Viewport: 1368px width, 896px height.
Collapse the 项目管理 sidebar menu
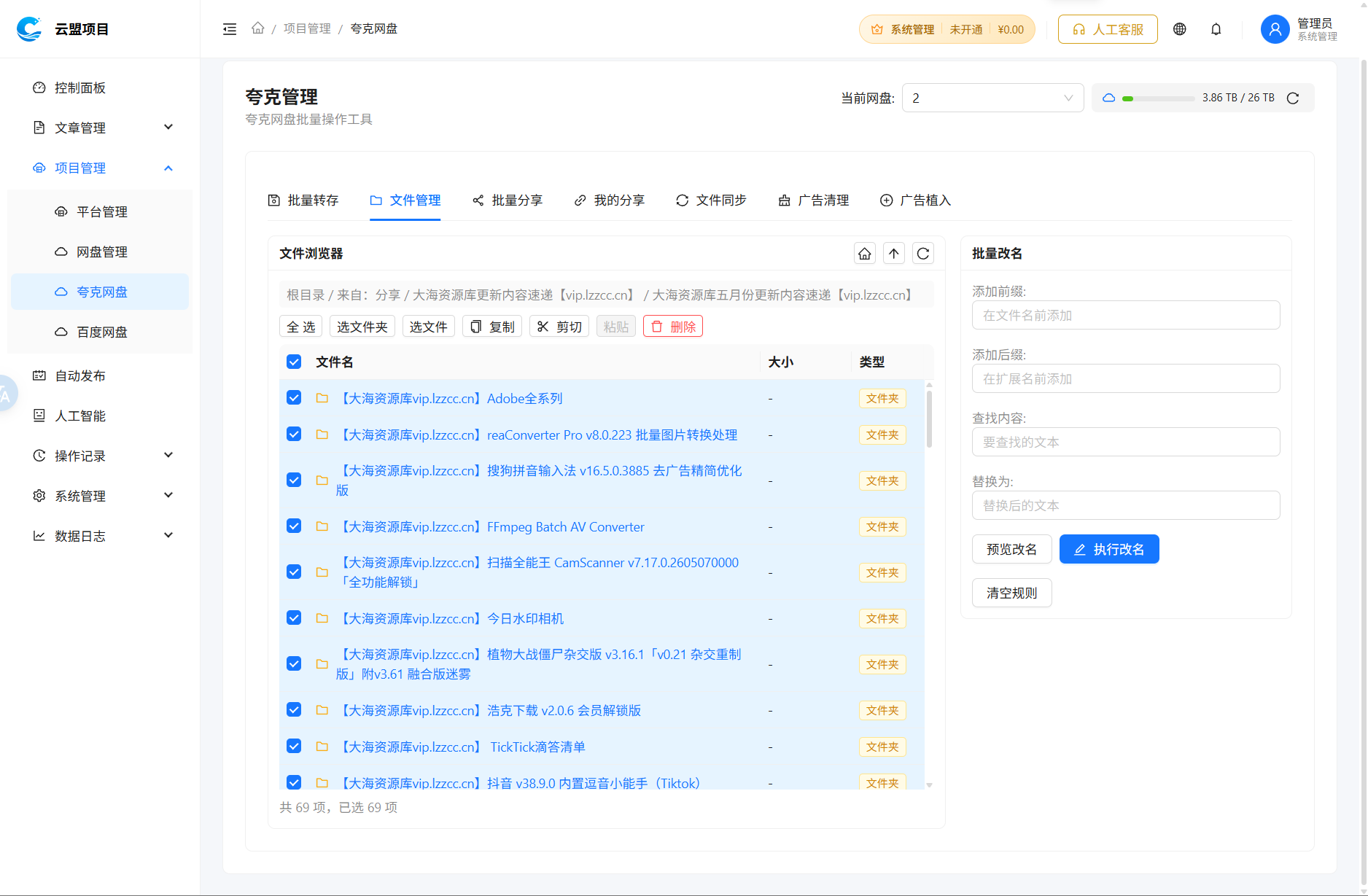point(100,168)
